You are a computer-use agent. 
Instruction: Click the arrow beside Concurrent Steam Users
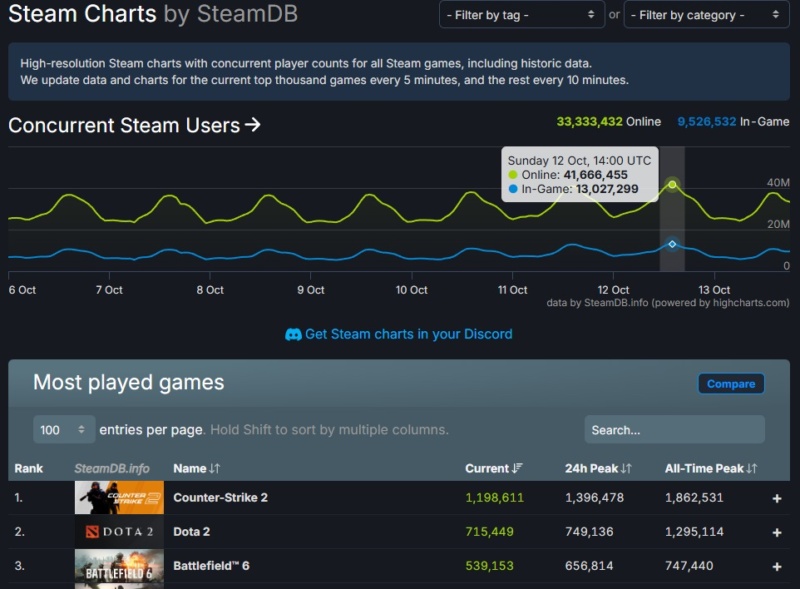[253, 125]
